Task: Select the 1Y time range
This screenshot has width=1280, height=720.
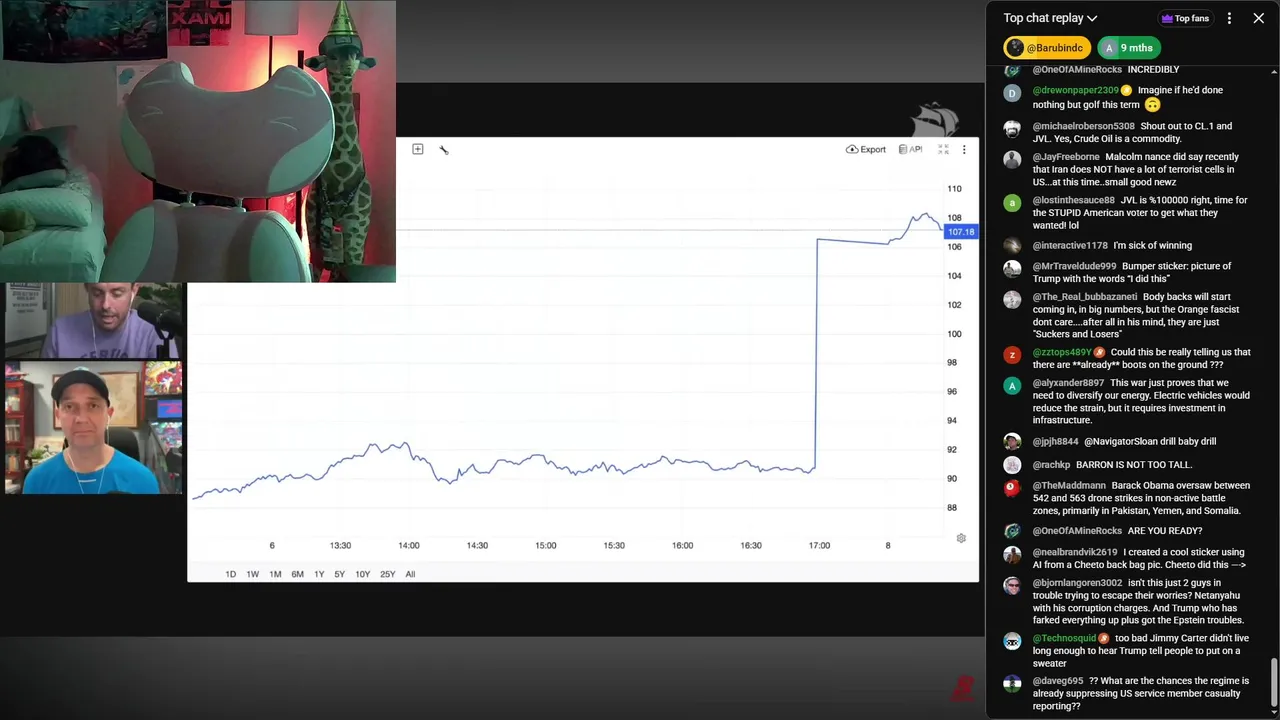Action: click(319, 574)
